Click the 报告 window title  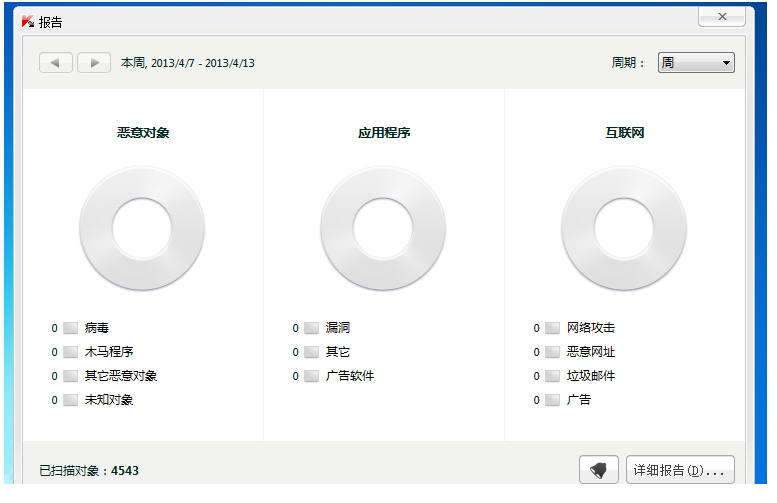click(x=51, y=22)
